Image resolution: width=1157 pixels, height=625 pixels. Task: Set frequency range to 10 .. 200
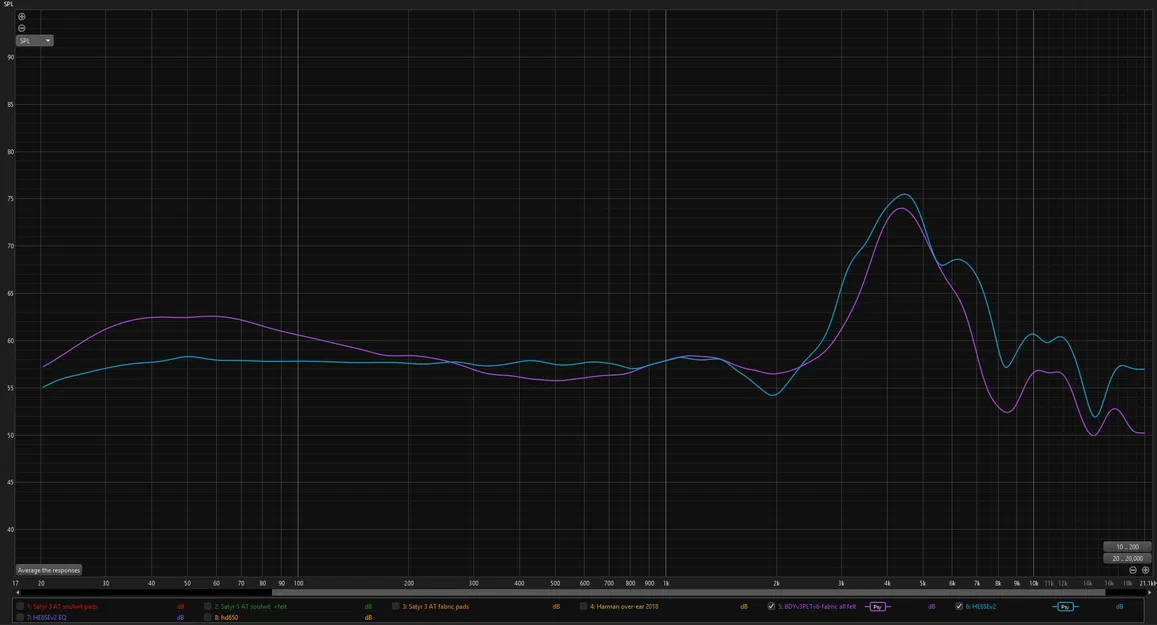tap(1127, 547)
